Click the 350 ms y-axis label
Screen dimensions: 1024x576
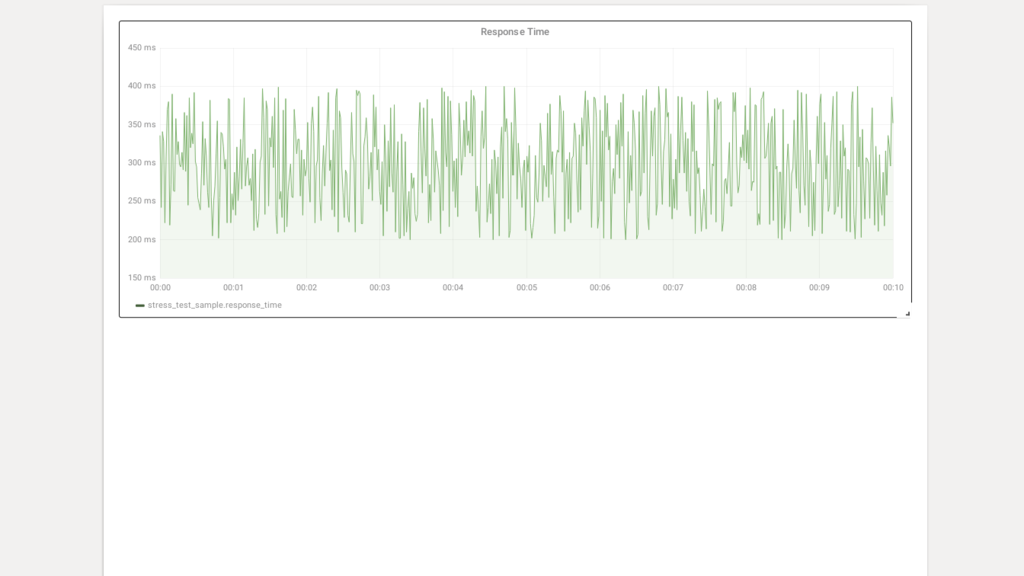tap(142, 124)
